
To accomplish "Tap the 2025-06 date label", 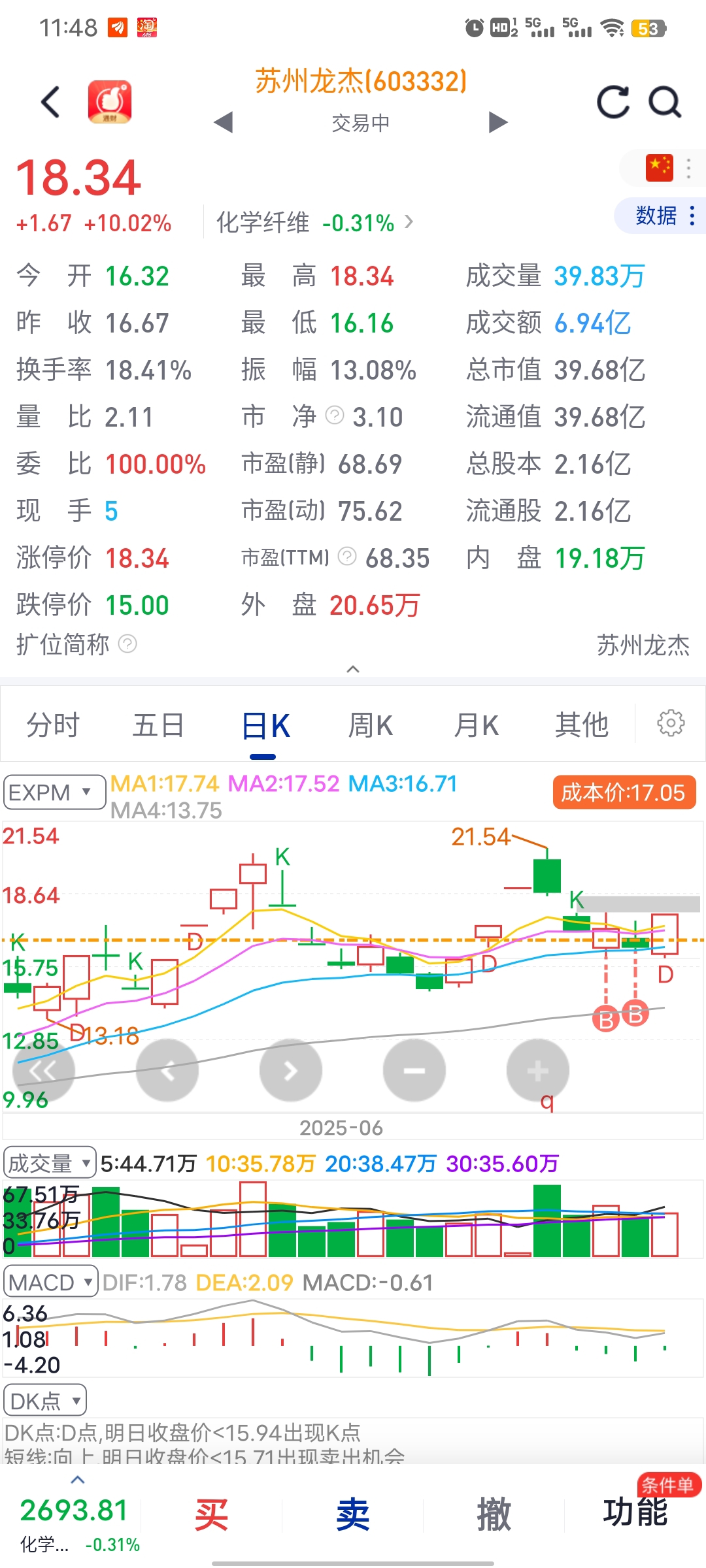I will click(341, 1128).
